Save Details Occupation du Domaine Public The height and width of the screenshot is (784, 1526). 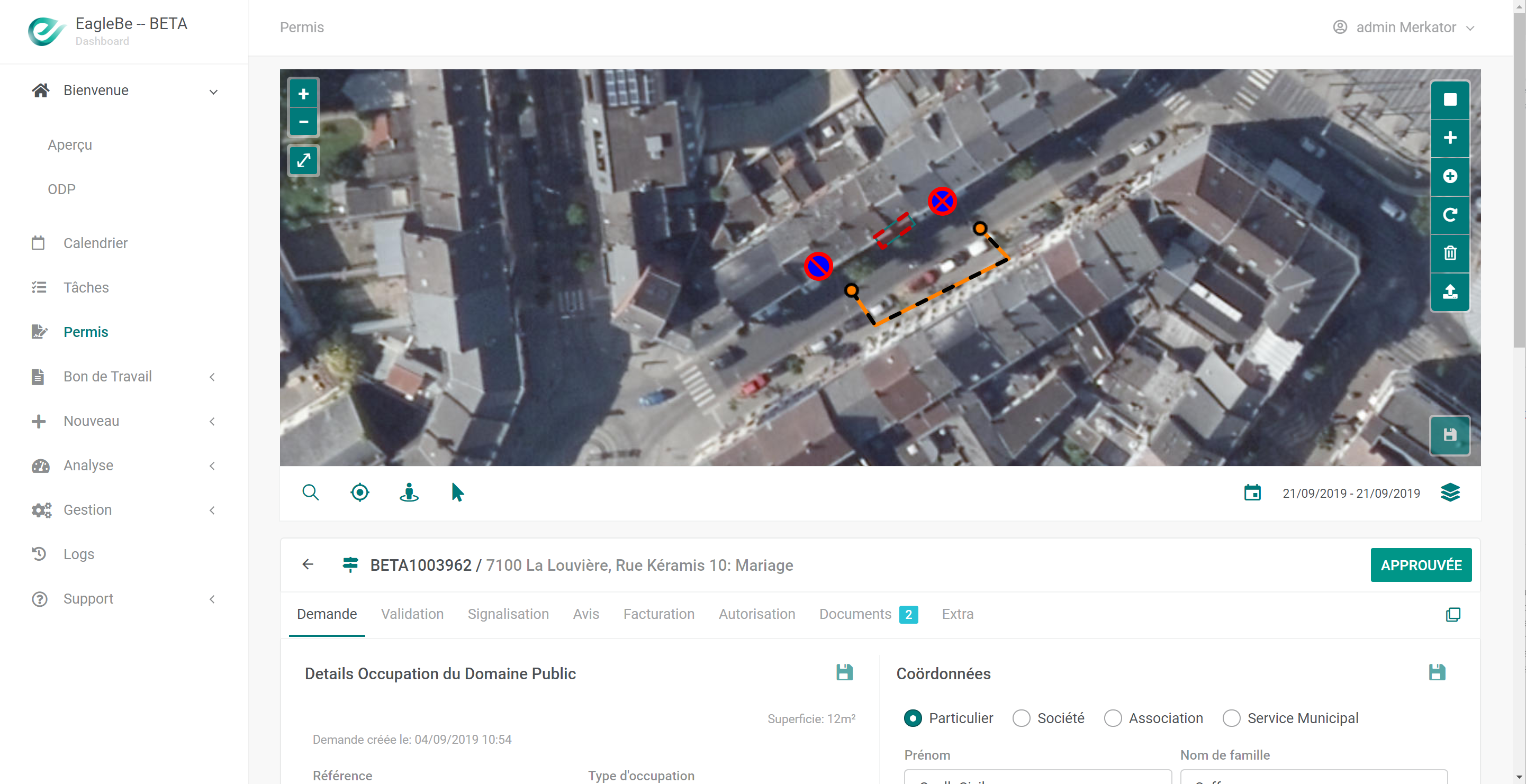coord(844,673)
